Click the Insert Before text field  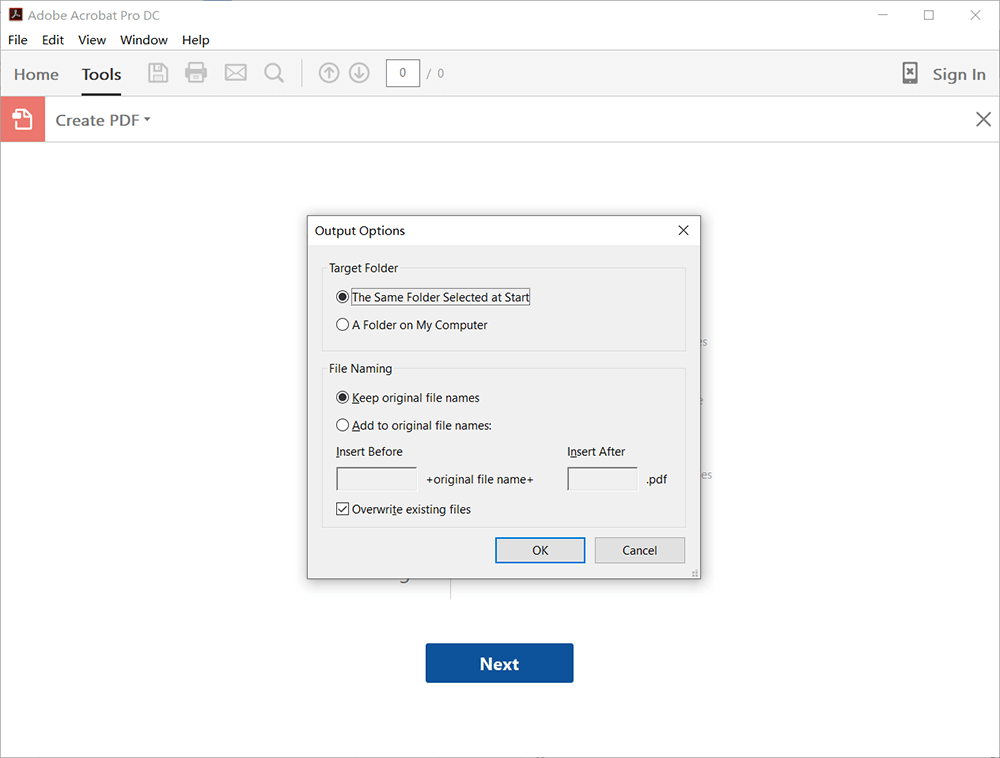[377, 479]
